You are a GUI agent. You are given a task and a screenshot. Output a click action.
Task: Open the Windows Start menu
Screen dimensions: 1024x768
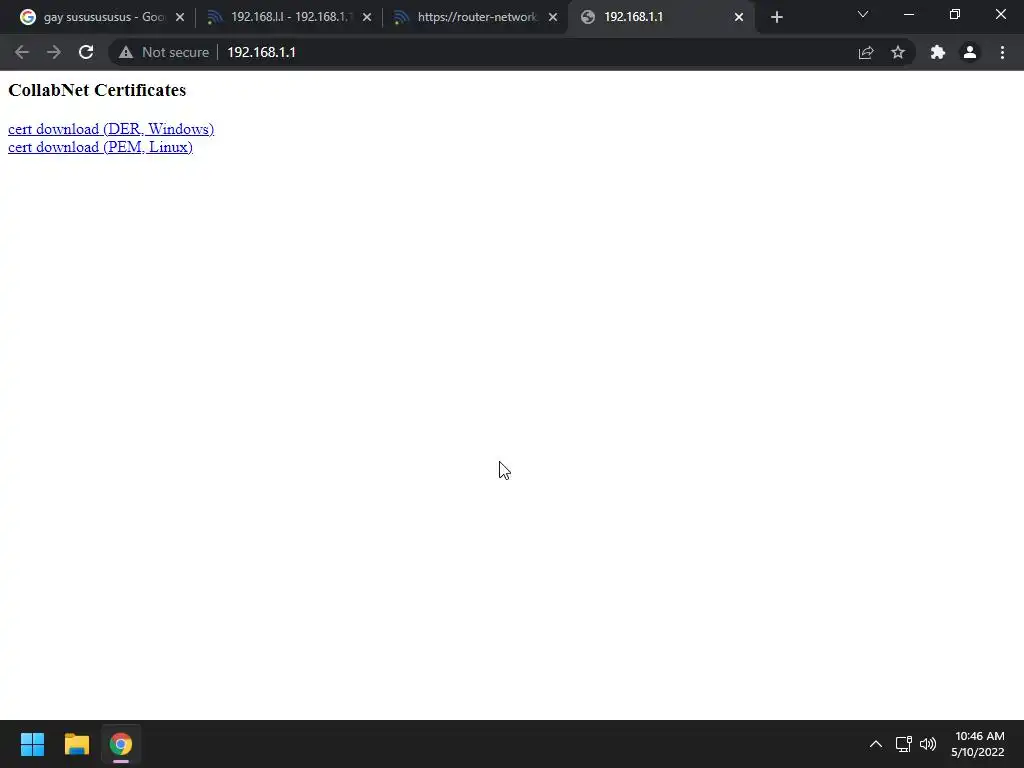[32, 744]
